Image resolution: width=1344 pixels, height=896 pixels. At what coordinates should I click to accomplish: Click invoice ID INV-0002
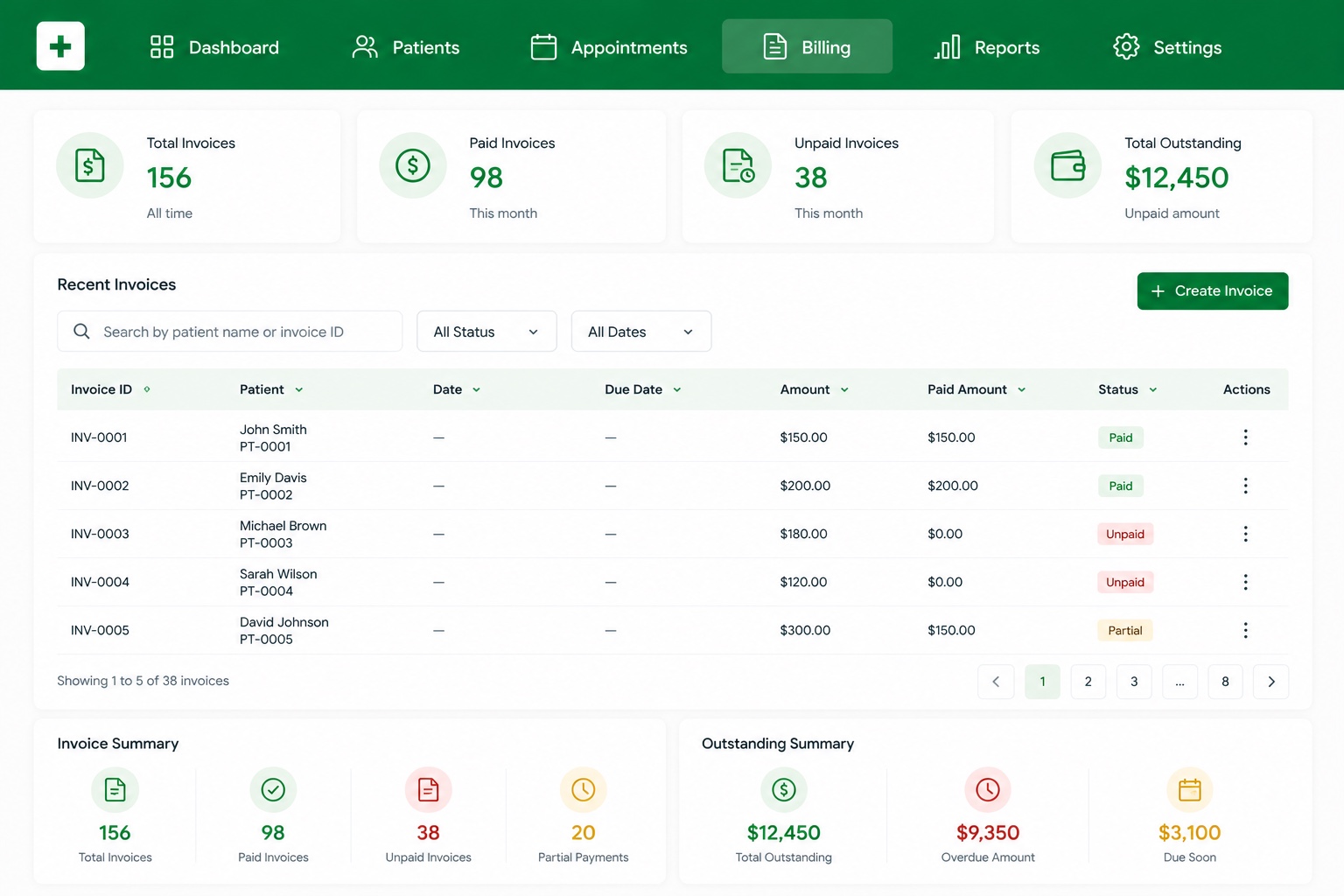100,486
